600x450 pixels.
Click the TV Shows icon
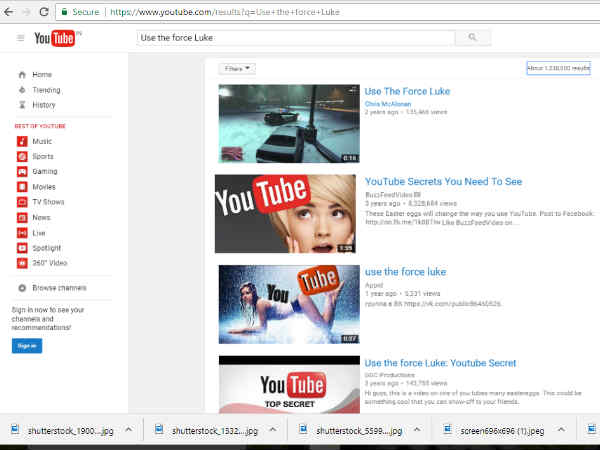click(x=22, y=202)
